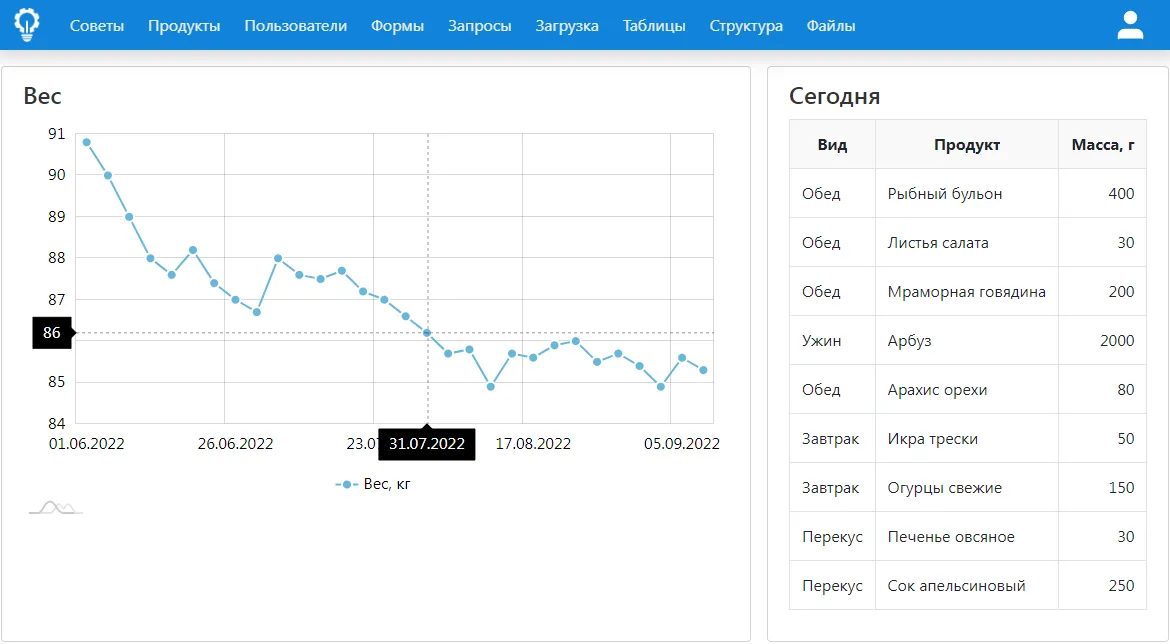Screen dimensions: 1170x644
Task: Sort table by the Вид column header
Action: tap(832, 145)
